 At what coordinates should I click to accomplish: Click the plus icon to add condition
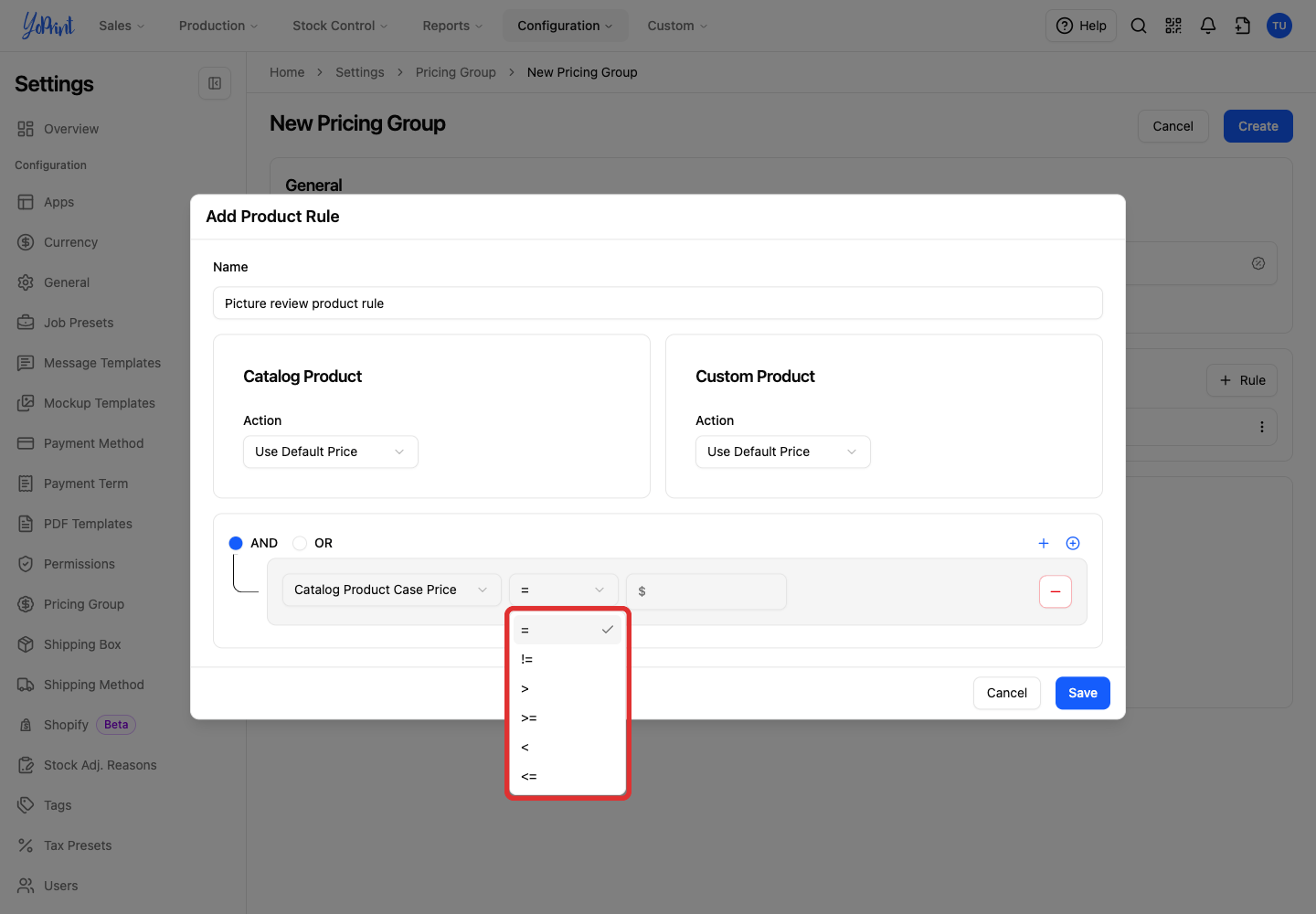[x=1044, y=543]
